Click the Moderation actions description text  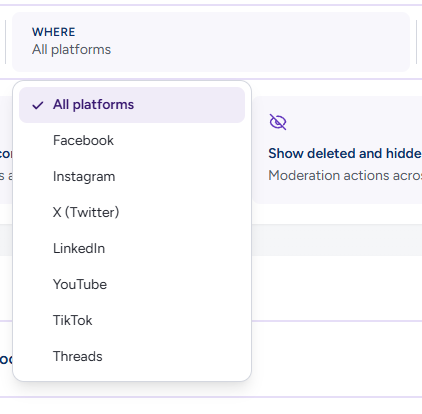345,176
